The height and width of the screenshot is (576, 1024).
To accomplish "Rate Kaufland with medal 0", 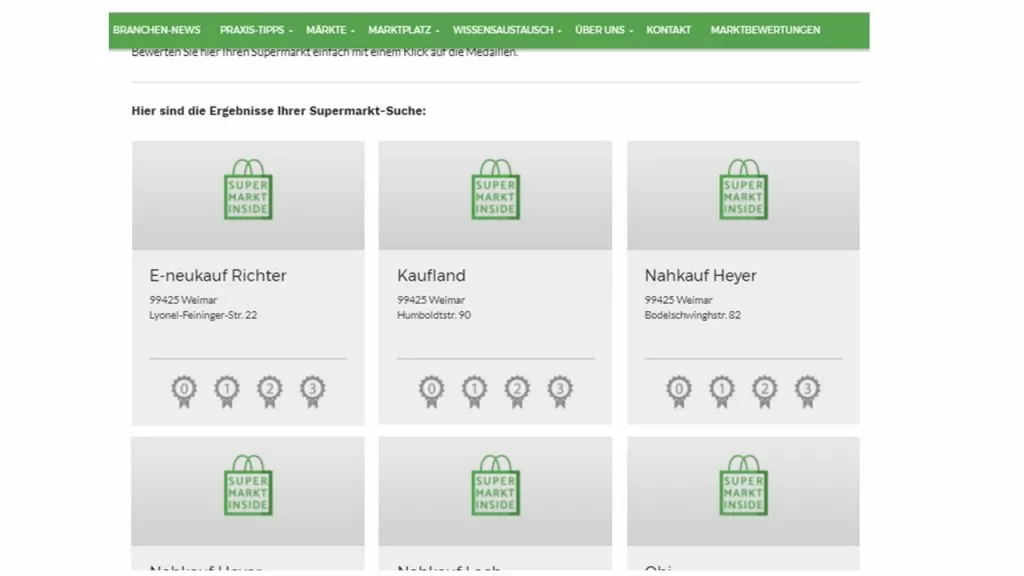I will click(432, 391).
